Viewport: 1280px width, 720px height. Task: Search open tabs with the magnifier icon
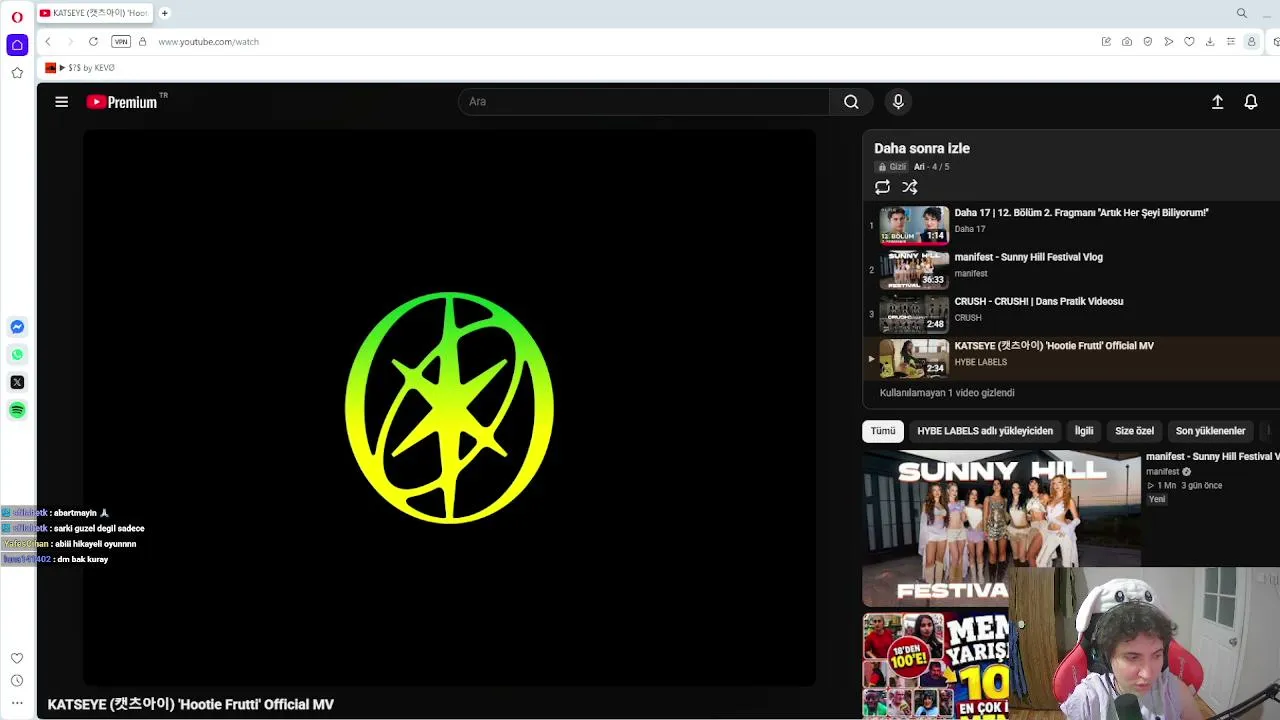coord(1242,13)
